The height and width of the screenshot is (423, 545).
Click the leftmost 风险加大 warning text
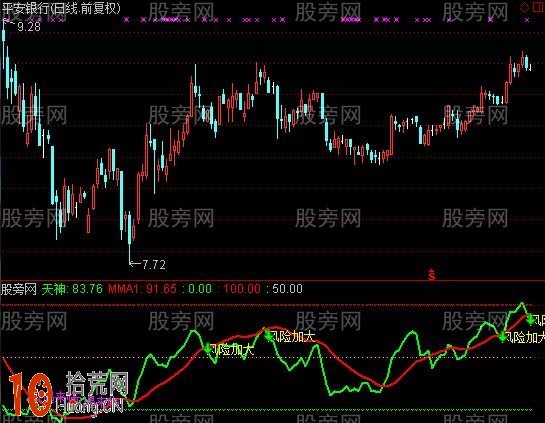(x=232, y=349)
